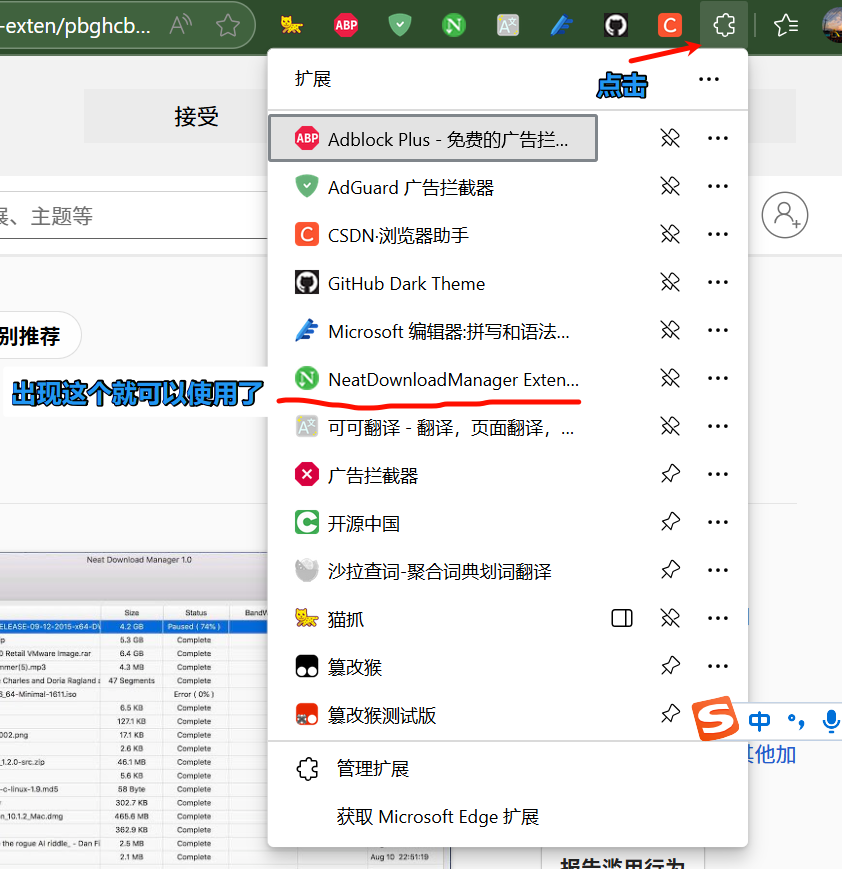842x869 pixels.
Task: Unpin CSDN·浏览器助手 from toolbar
Action: tap(670, 234)
